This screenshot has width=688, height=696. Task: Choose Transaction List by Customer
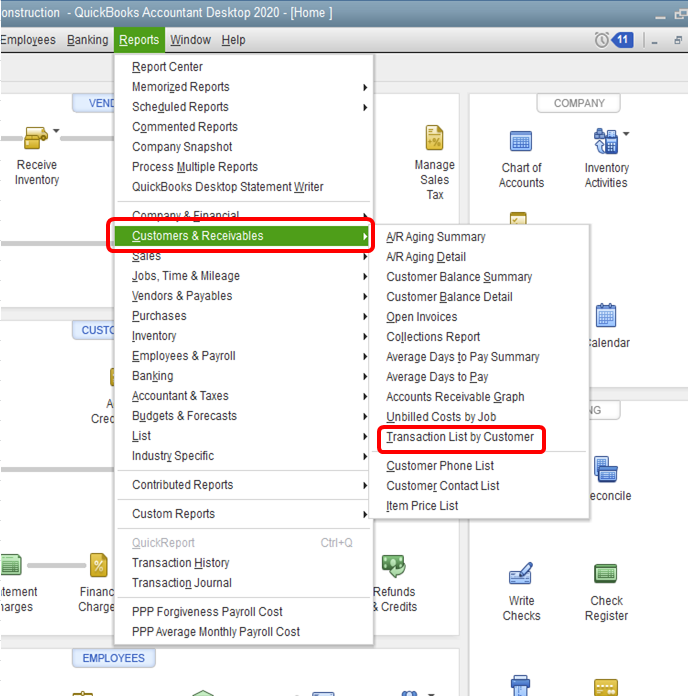(x=460, y=437)
